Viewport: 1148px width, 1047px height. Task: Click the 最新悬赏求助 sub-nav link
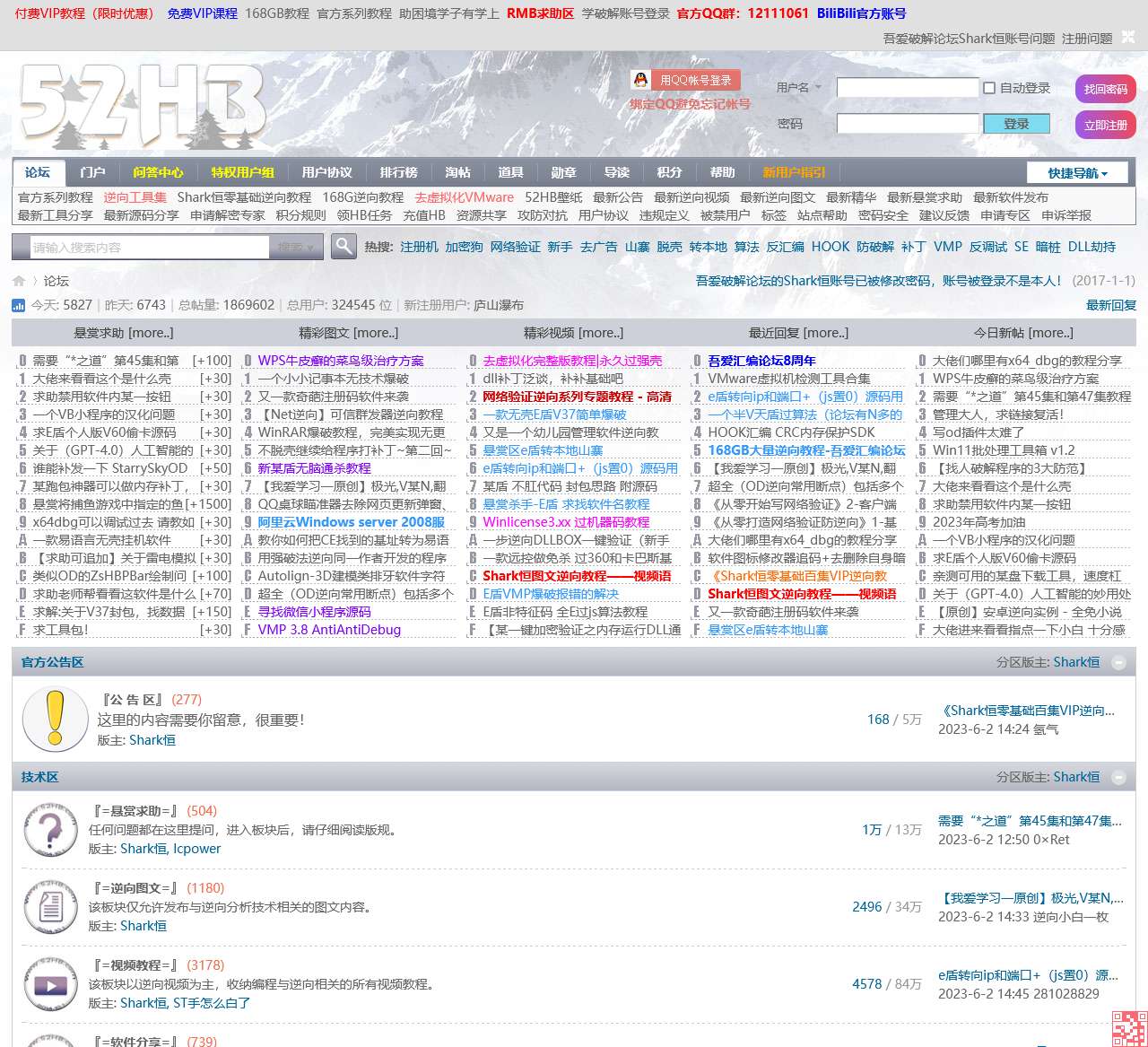(925, 197)
